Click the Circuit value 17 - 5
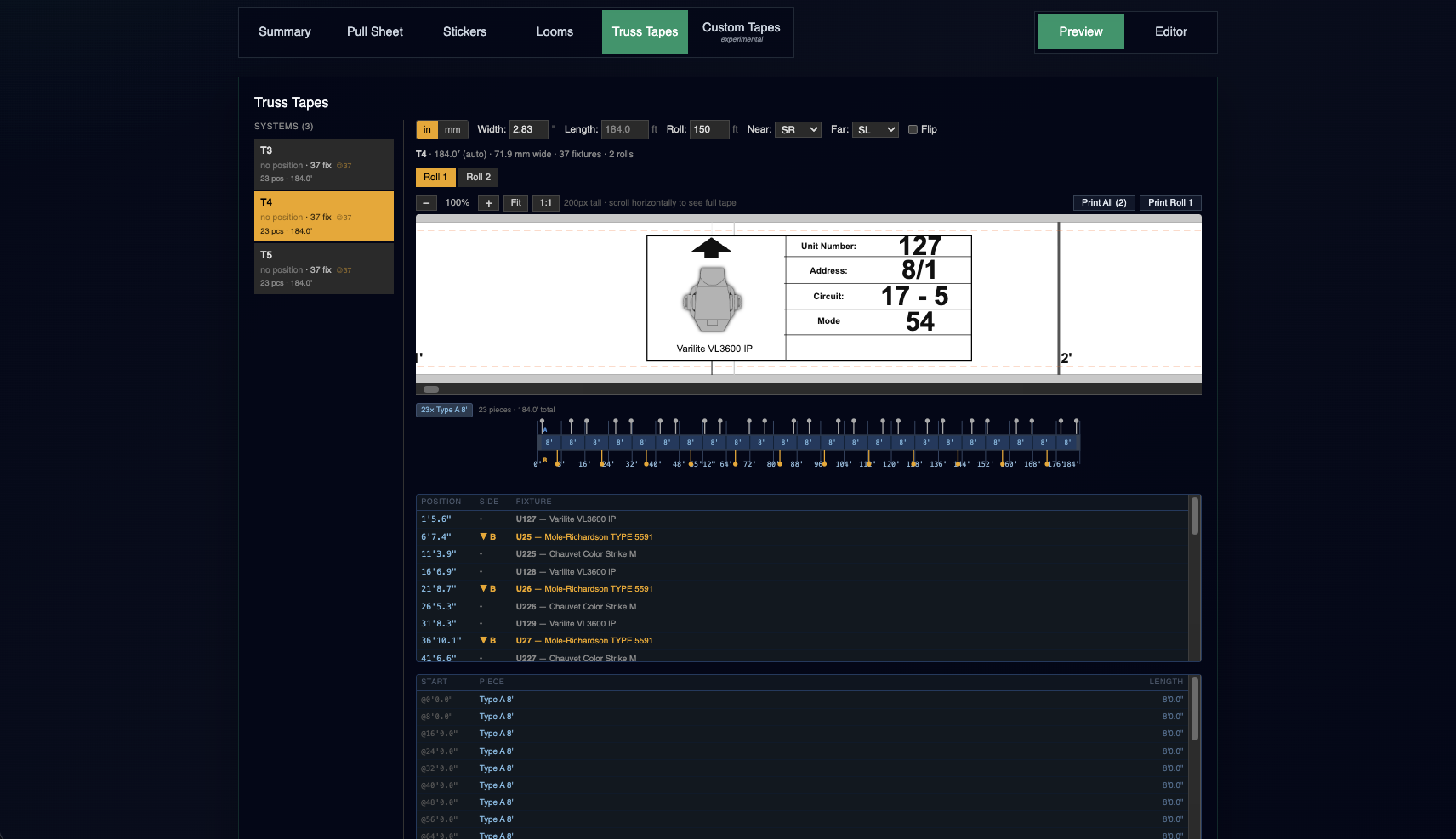Image resolution: width=1456 pixels, height=839 pixels. 915,296
